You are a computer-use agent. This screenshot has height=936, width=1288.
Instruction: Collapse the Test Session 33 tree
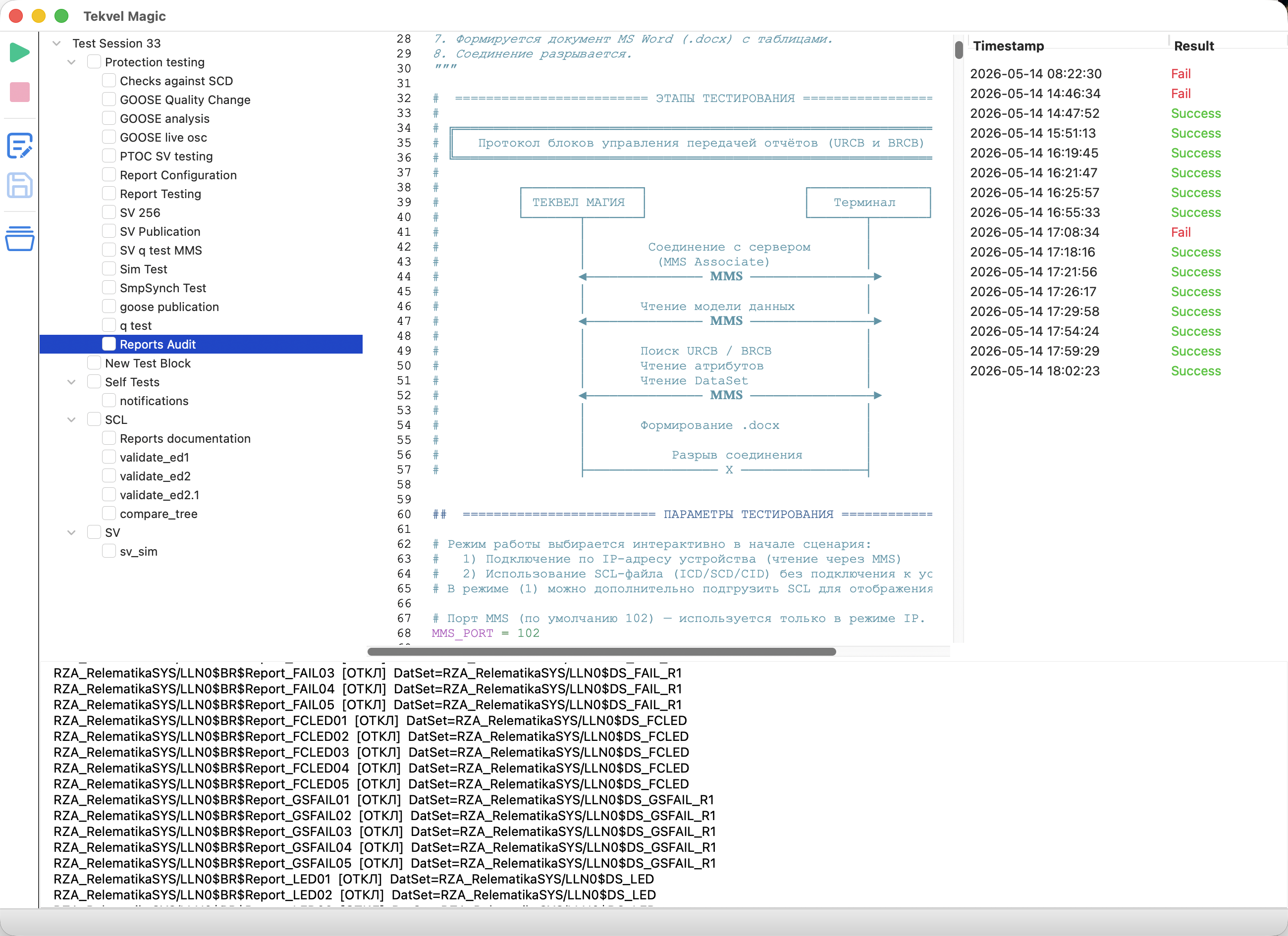click(56, 43)
